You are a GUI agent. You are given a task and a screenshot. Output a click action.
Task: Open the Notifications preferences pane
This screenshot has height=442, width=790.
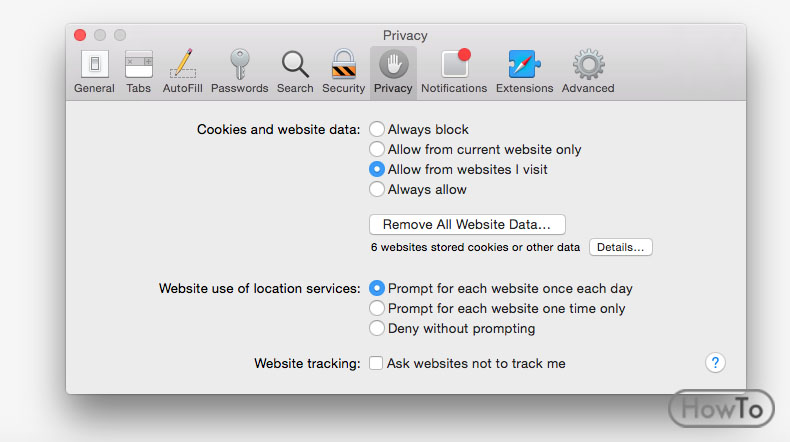454,72
